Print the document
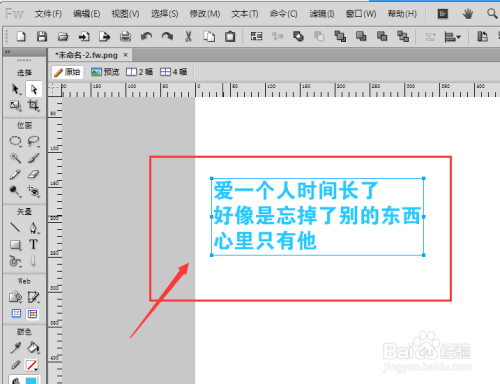 coord(125,36)
